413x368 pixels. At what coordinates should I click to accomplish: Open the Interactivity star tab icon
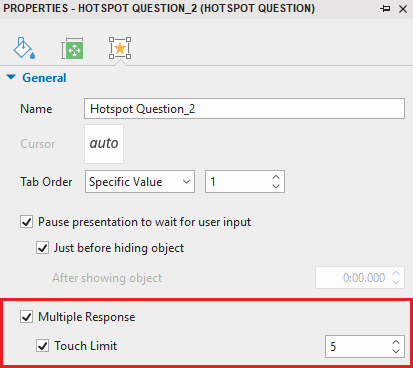(120, 48)
